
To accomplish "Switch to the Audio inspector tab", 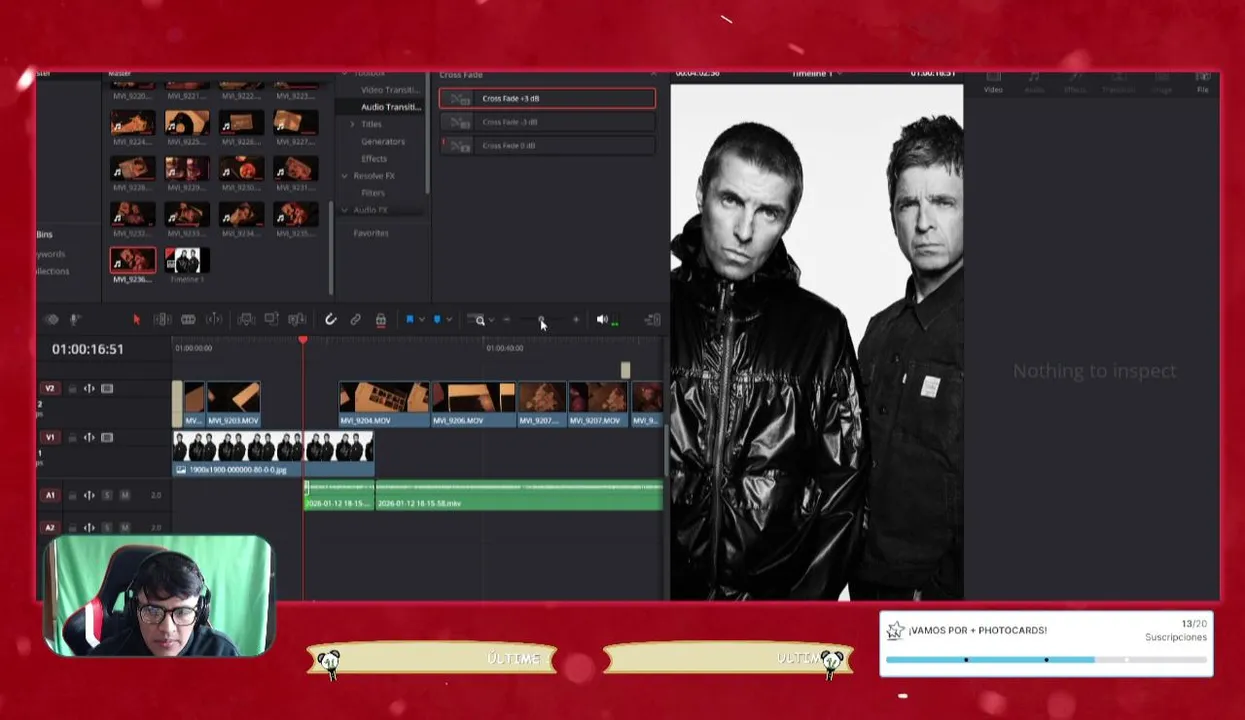I will tap(1034, 83).
